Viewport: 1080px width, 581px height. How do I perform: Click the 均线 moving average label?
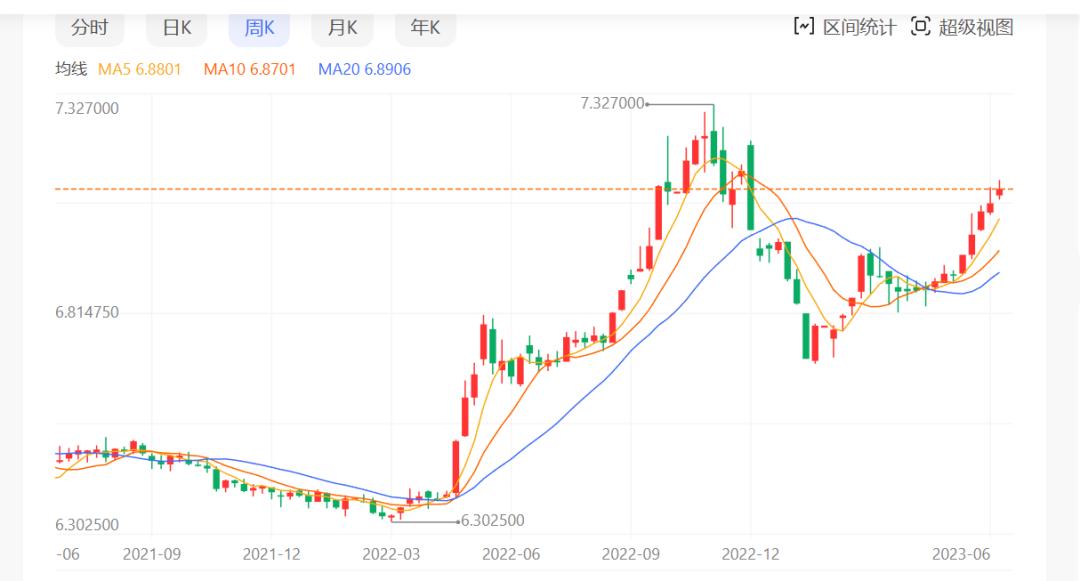point(72,70)
